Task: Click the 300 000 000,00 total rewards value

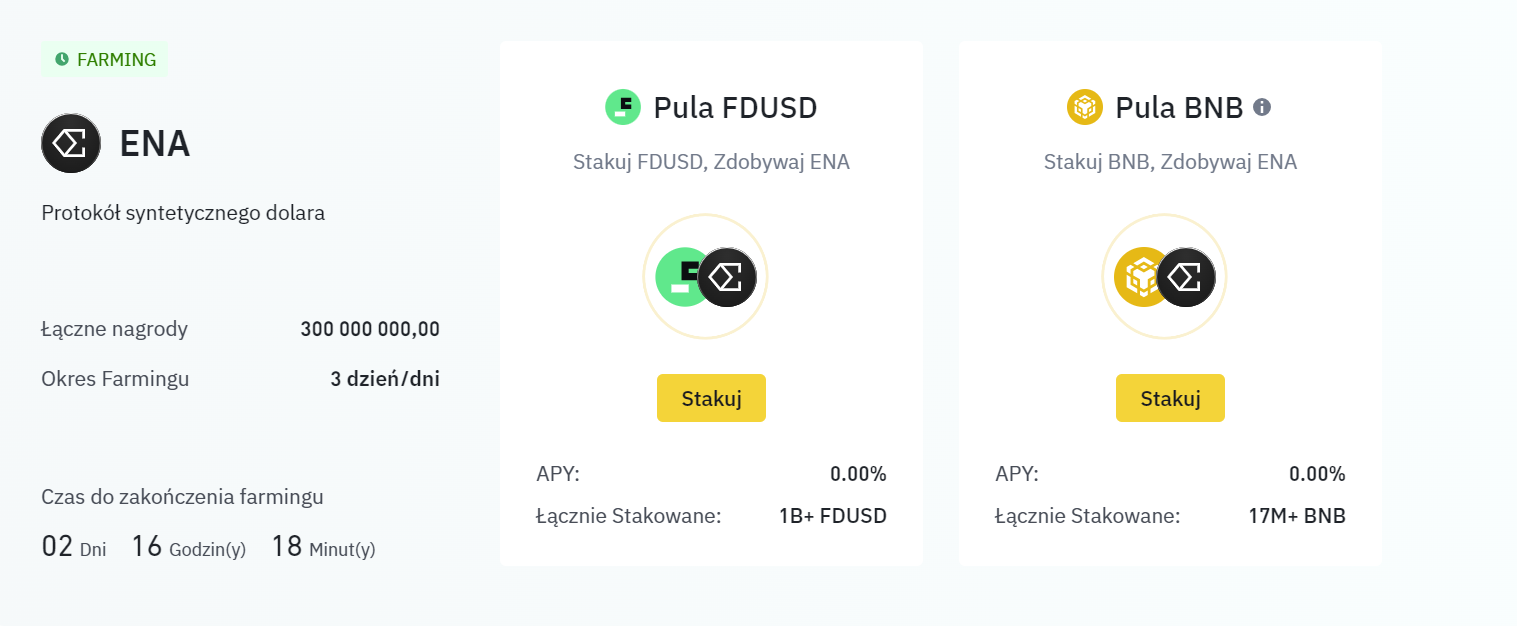Action: pyautogui.click(x=369, y=329)
